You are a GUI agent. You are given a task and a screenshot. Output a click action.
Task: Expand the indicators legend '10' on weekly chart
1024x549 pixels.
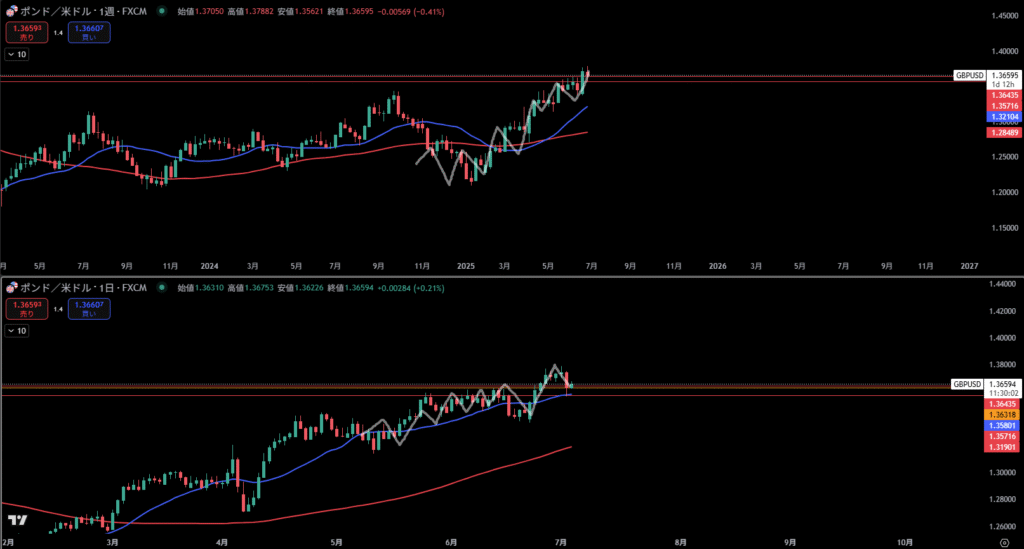pos(17,54)
